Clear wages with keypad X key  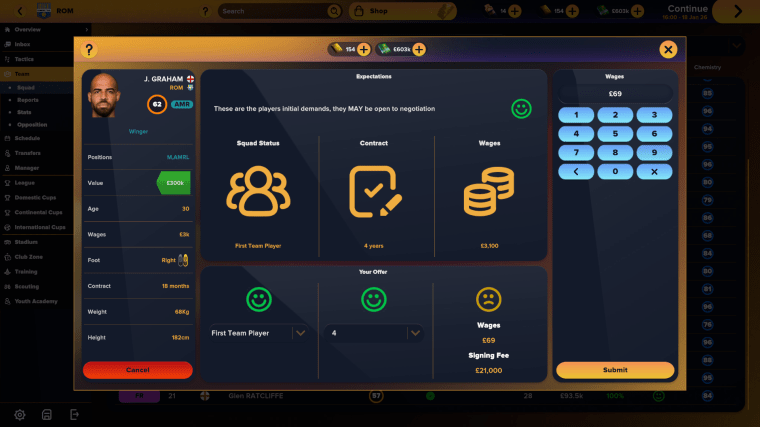[x=654, y=171]
